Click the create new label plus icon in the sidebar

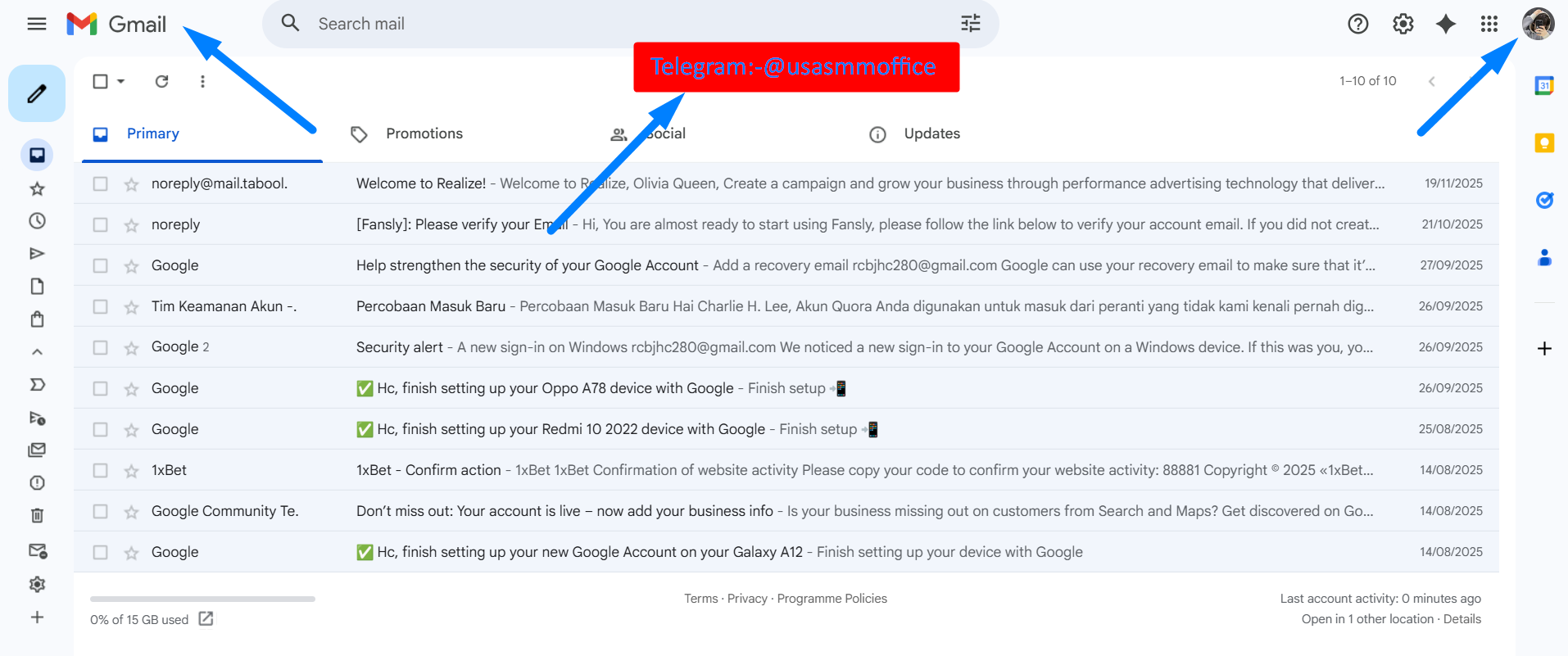37,618
